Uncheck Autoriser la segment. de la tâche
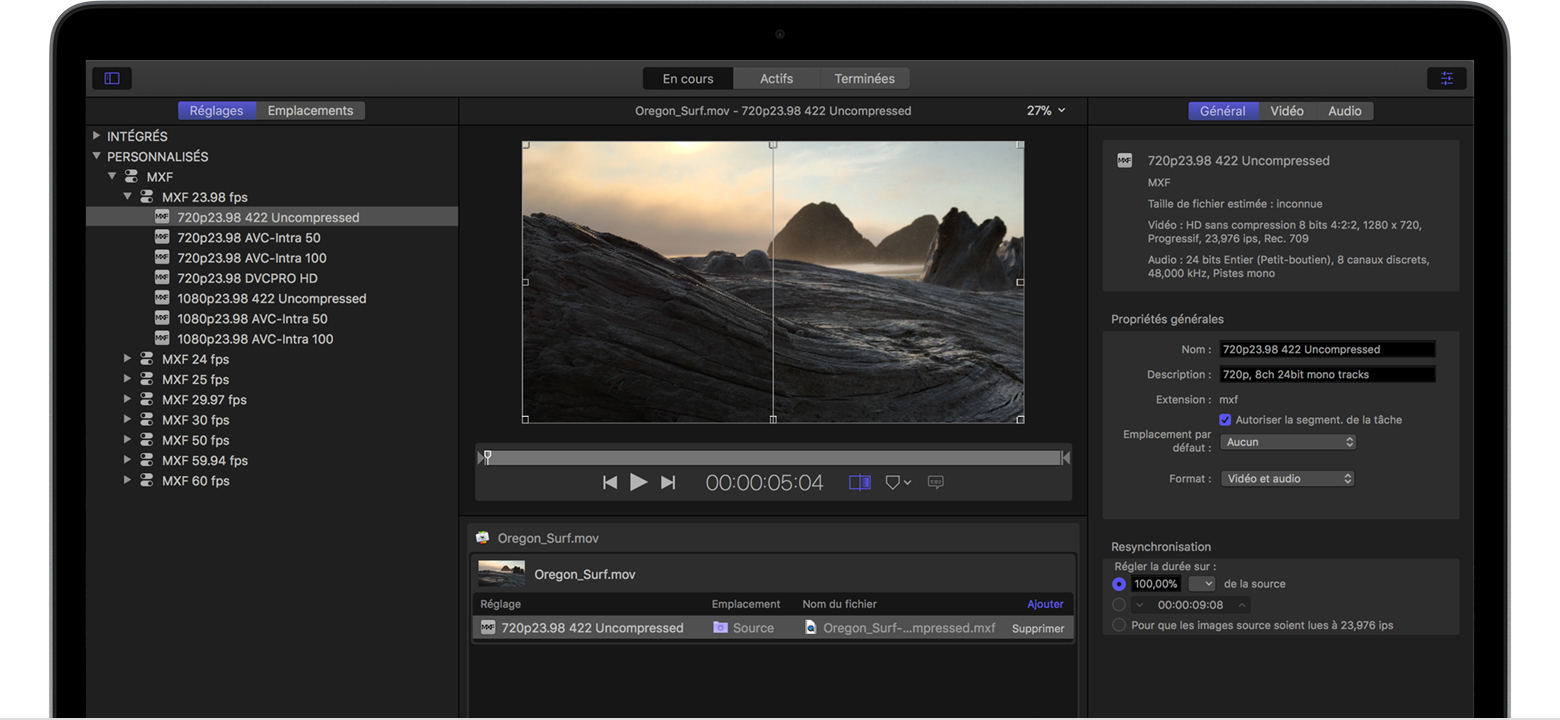This screenshot has width=1560, height=720. (1225, 420)
